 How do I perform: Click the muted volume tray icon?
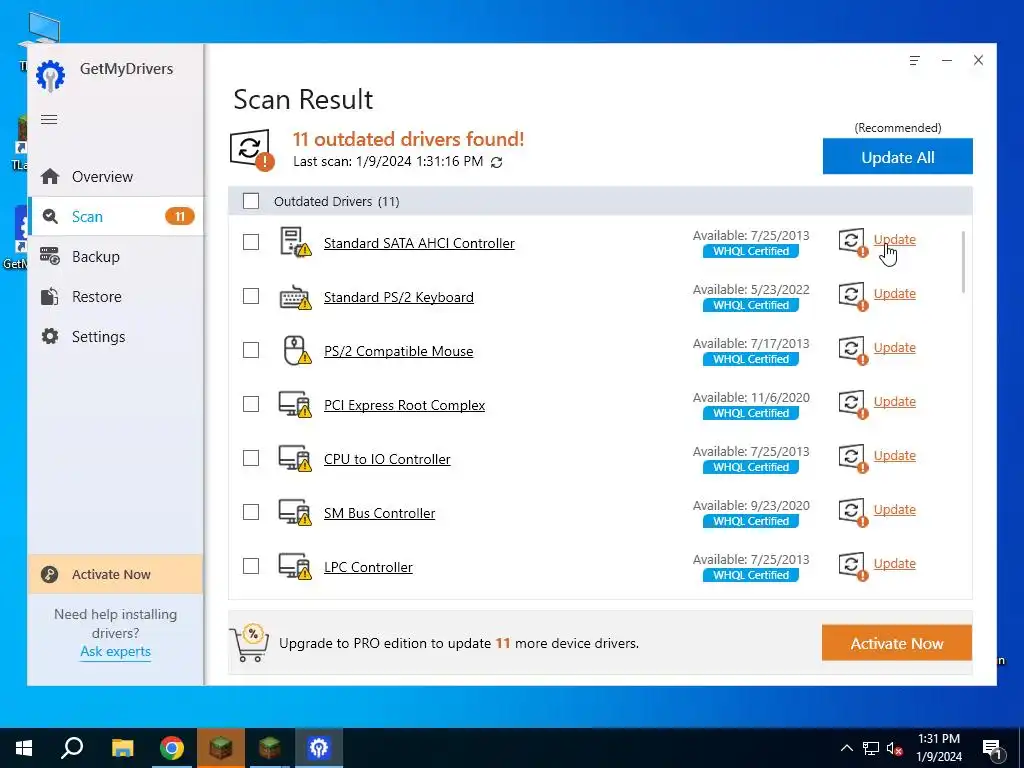894,748
